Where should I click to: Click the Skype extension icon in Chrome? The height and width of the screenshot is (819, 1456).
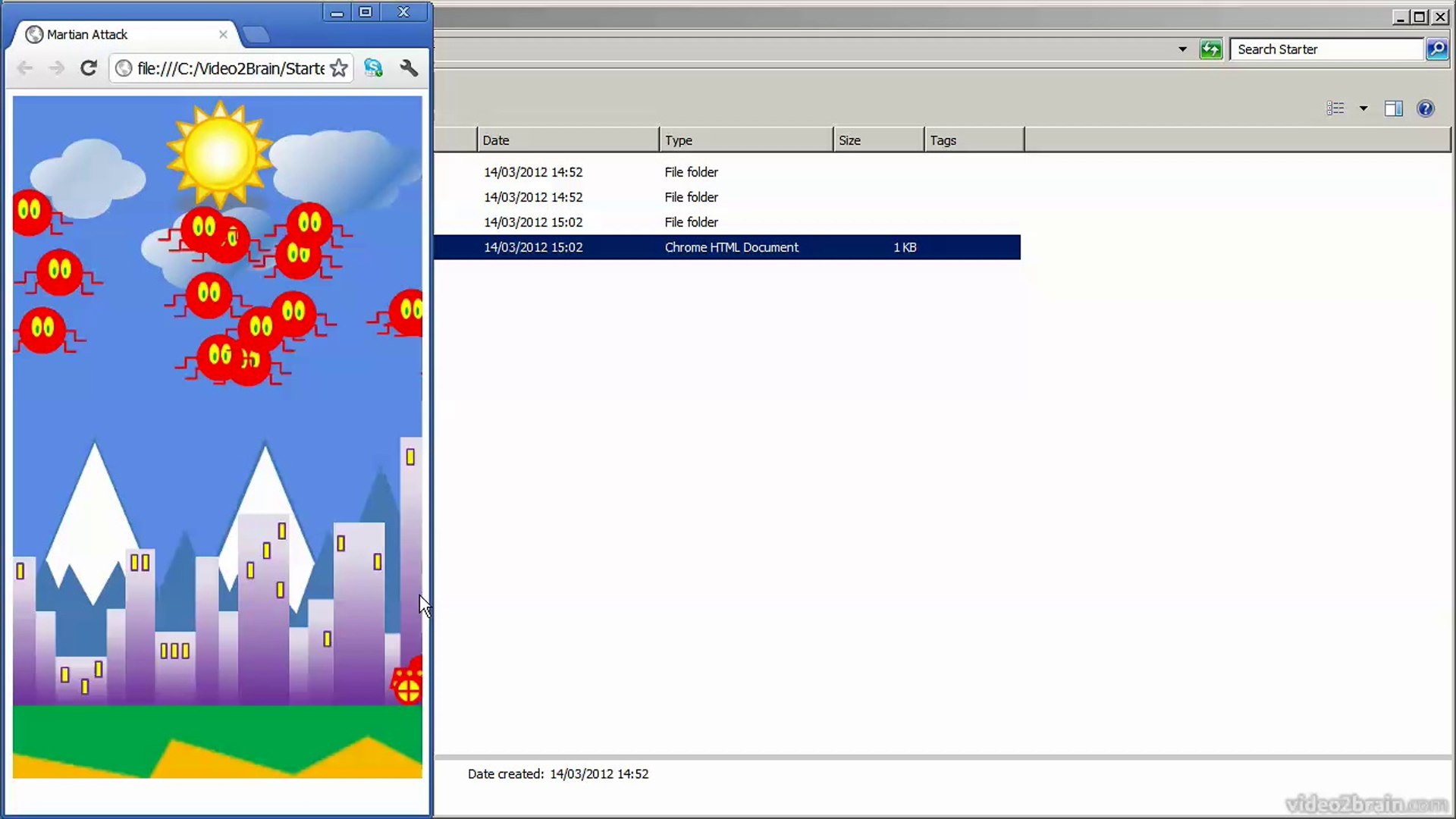(x=373, y=68)
